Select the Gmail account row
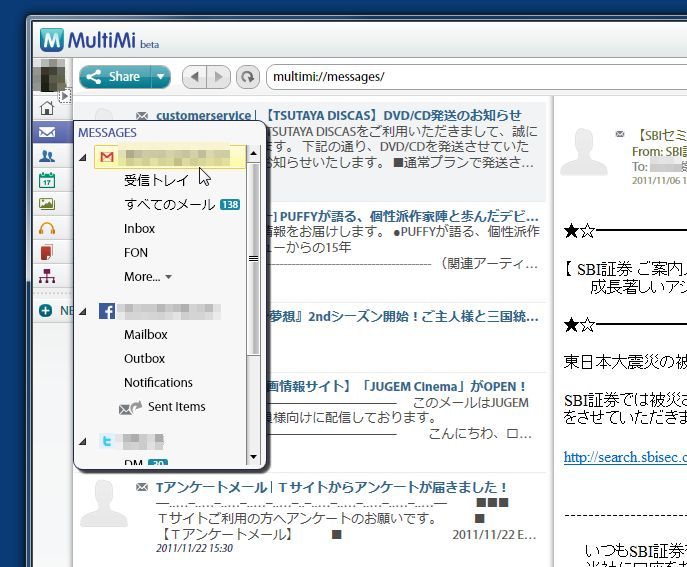Screen dimensions: 687x567 pyautogui.click(x=170, y=157)
